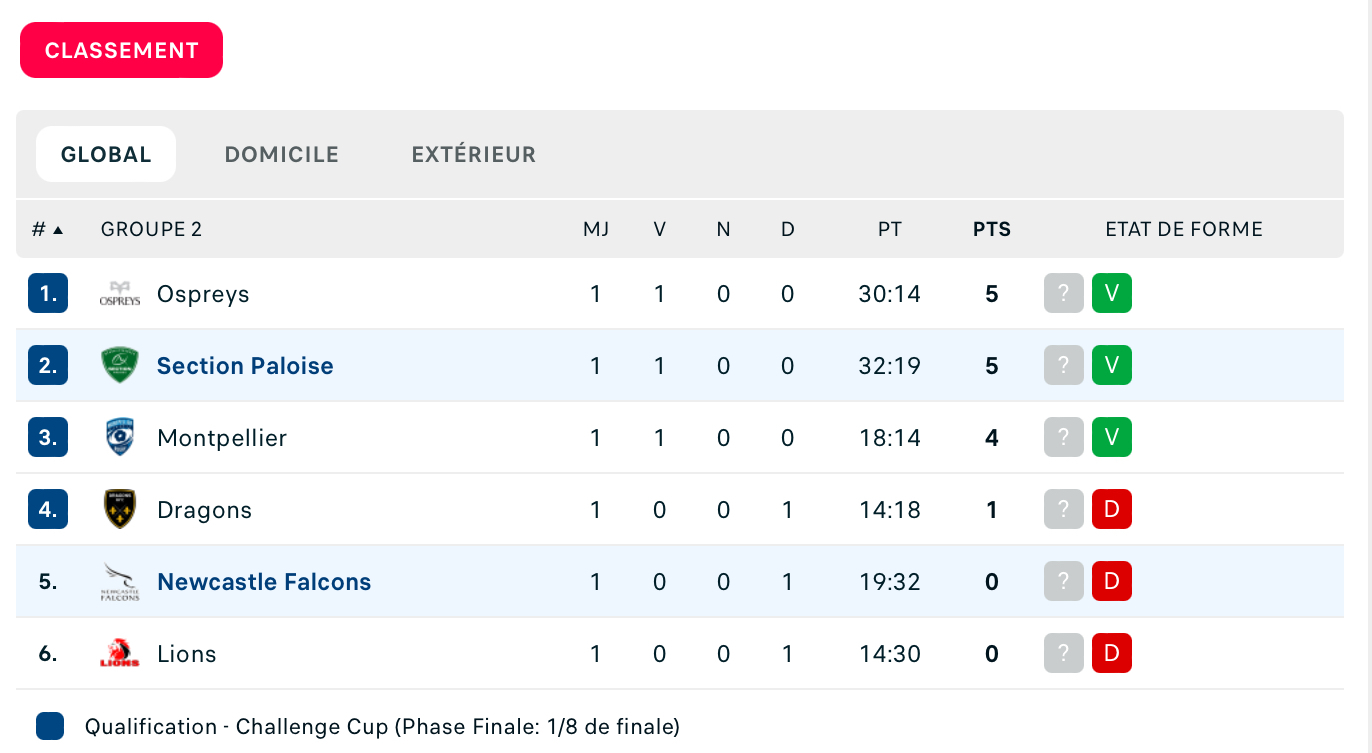Switch to the Domicile tab
The width and height of the screenshot is (1372, 753).
click(282, 154)
